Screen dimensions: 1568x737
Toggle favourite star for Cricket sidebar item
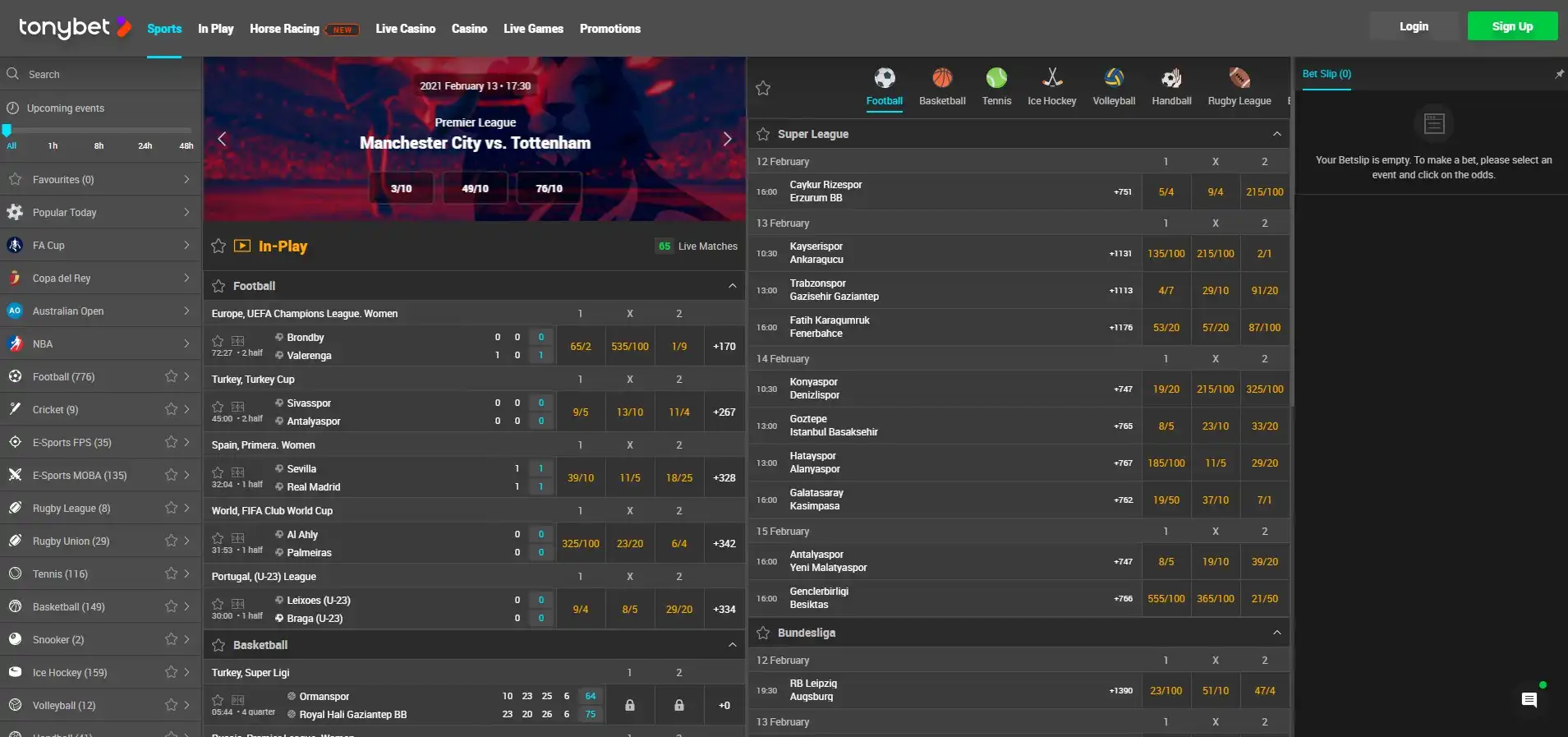pyautogui.click(x=171, y=409)
